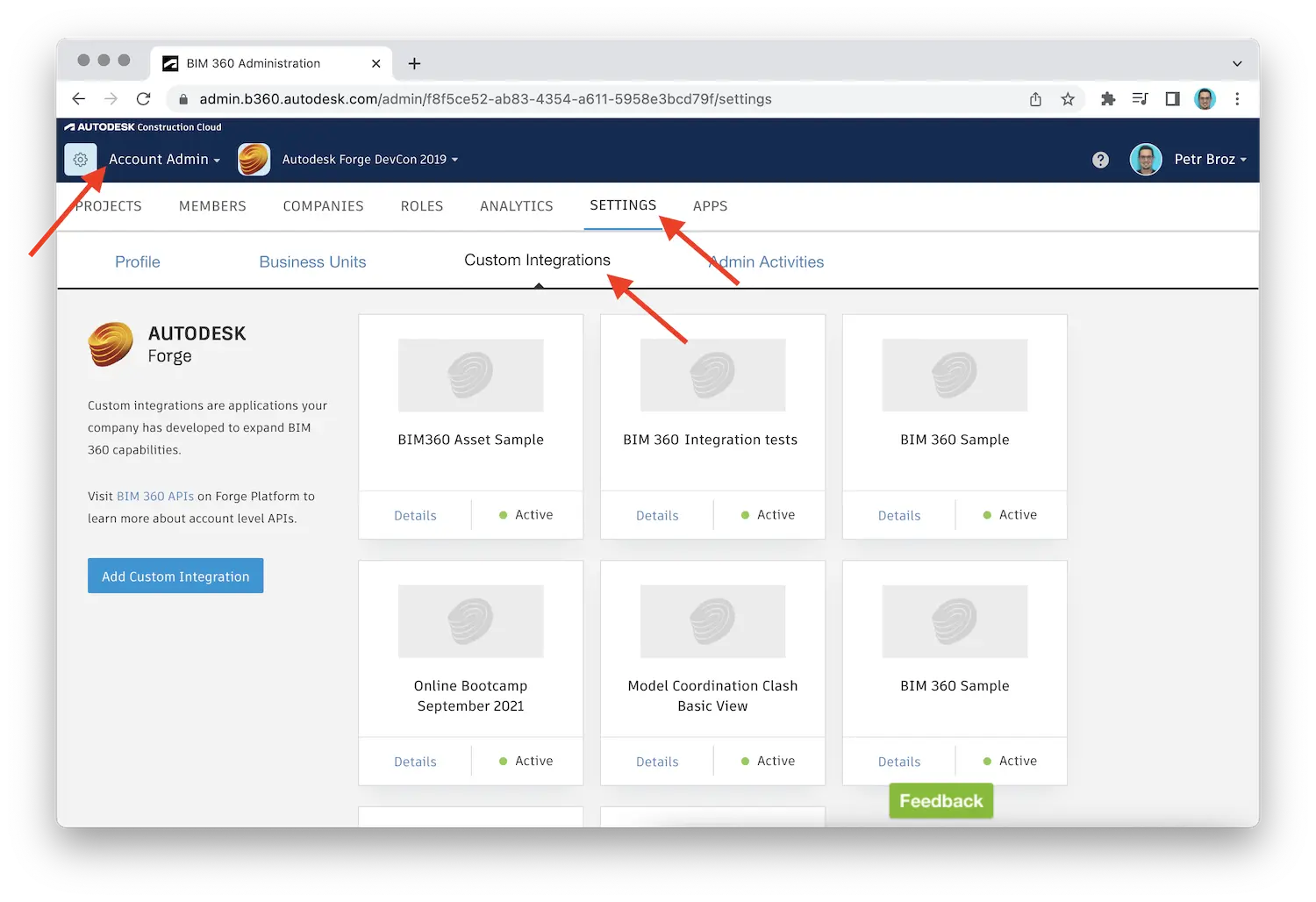Open the Chrome three-dot menu
Image resolution: width=1316 pixels, height=902 pixels.
tap(1237, 99)
